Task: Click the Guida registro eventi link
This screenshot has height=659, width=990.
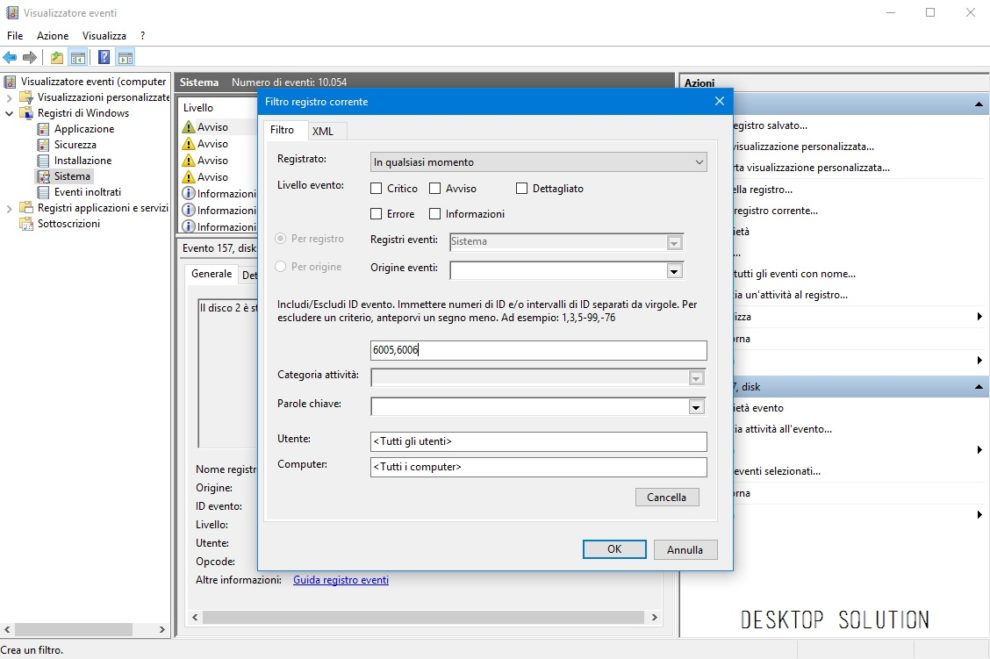Action: tap(340, 580)
